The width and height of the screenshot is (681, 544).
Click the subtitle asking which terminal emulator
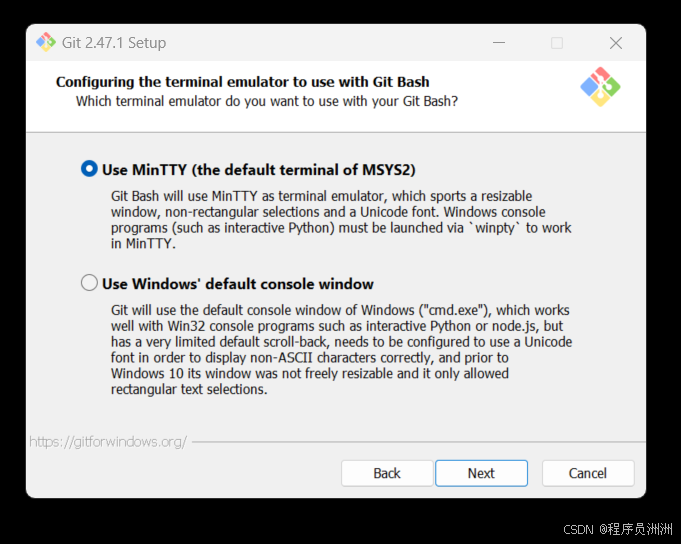267,101
